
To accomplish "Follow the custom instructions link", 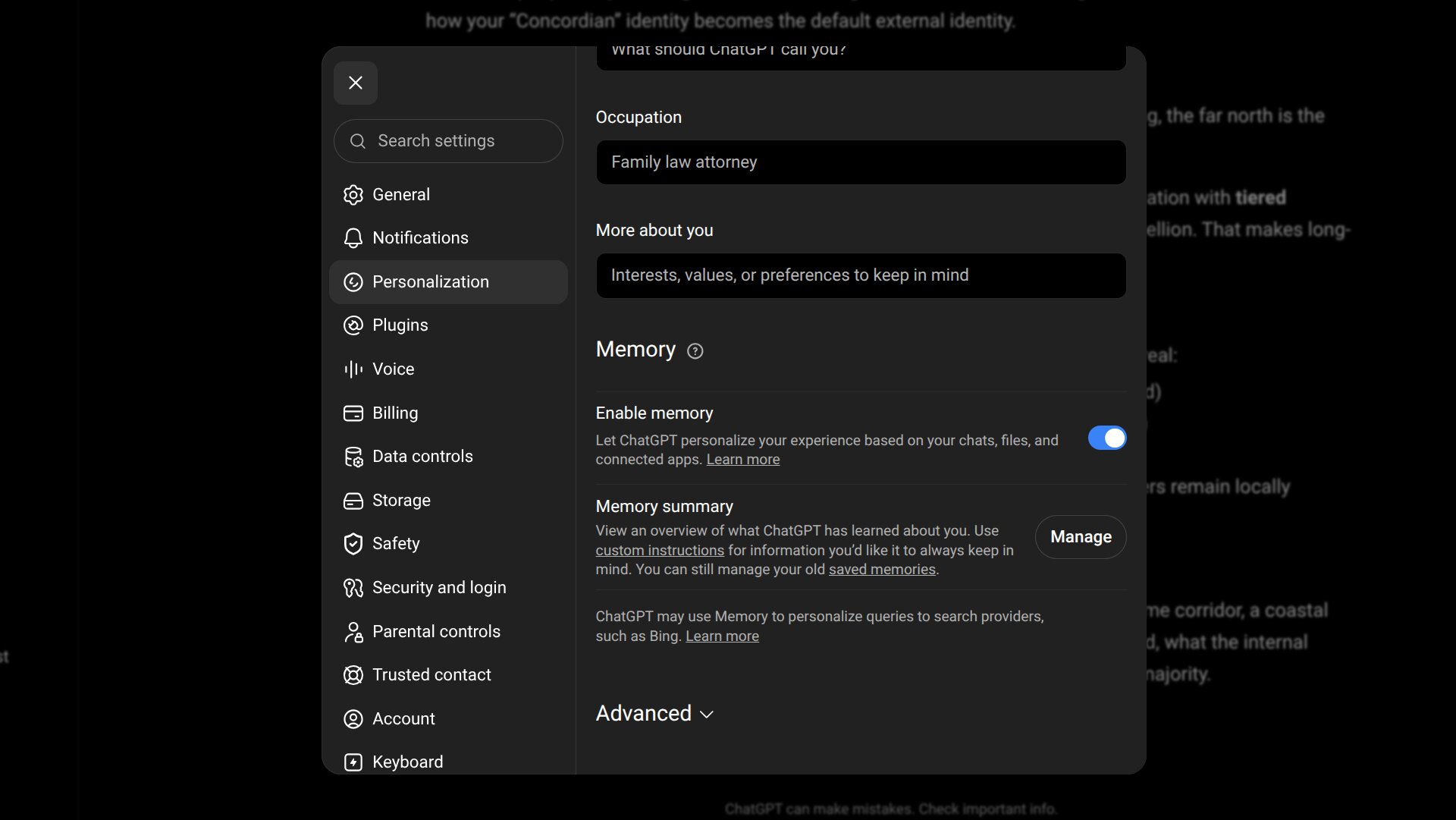I will point(660,551).
